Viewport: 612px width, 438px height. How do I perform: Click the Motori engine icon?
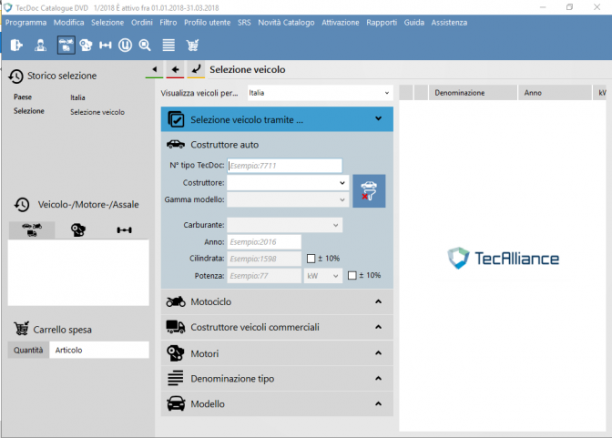[176, 353]
